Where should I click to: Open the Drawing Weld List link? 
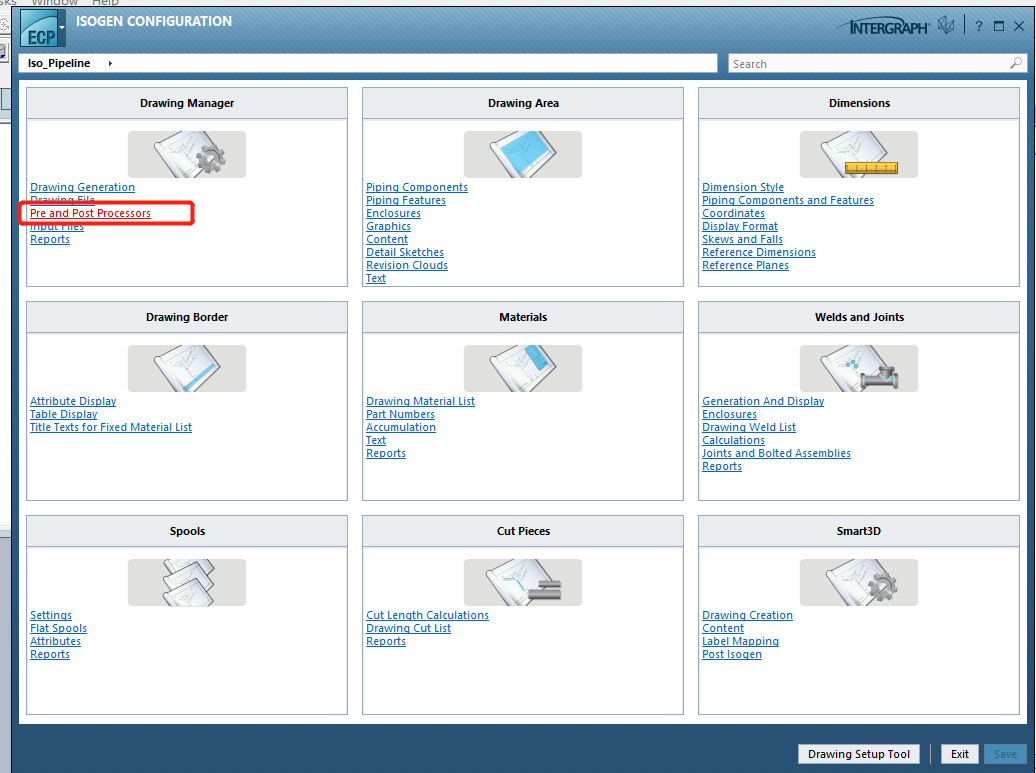pyautogui.click(x=749, y=427)
